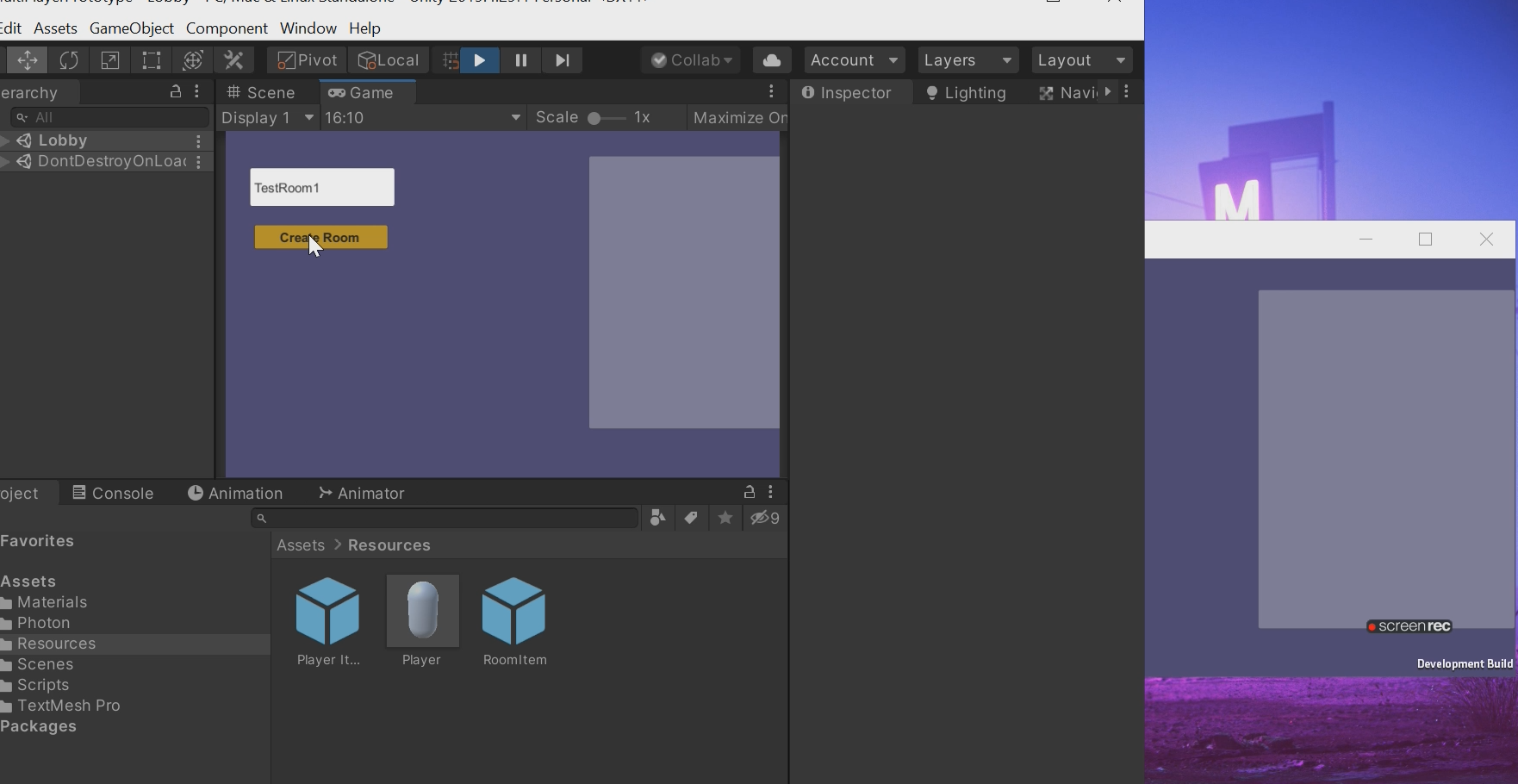Viewport: 1518px width, 784px height.
Task: Step one frame forward
Action: click(563, 60)
